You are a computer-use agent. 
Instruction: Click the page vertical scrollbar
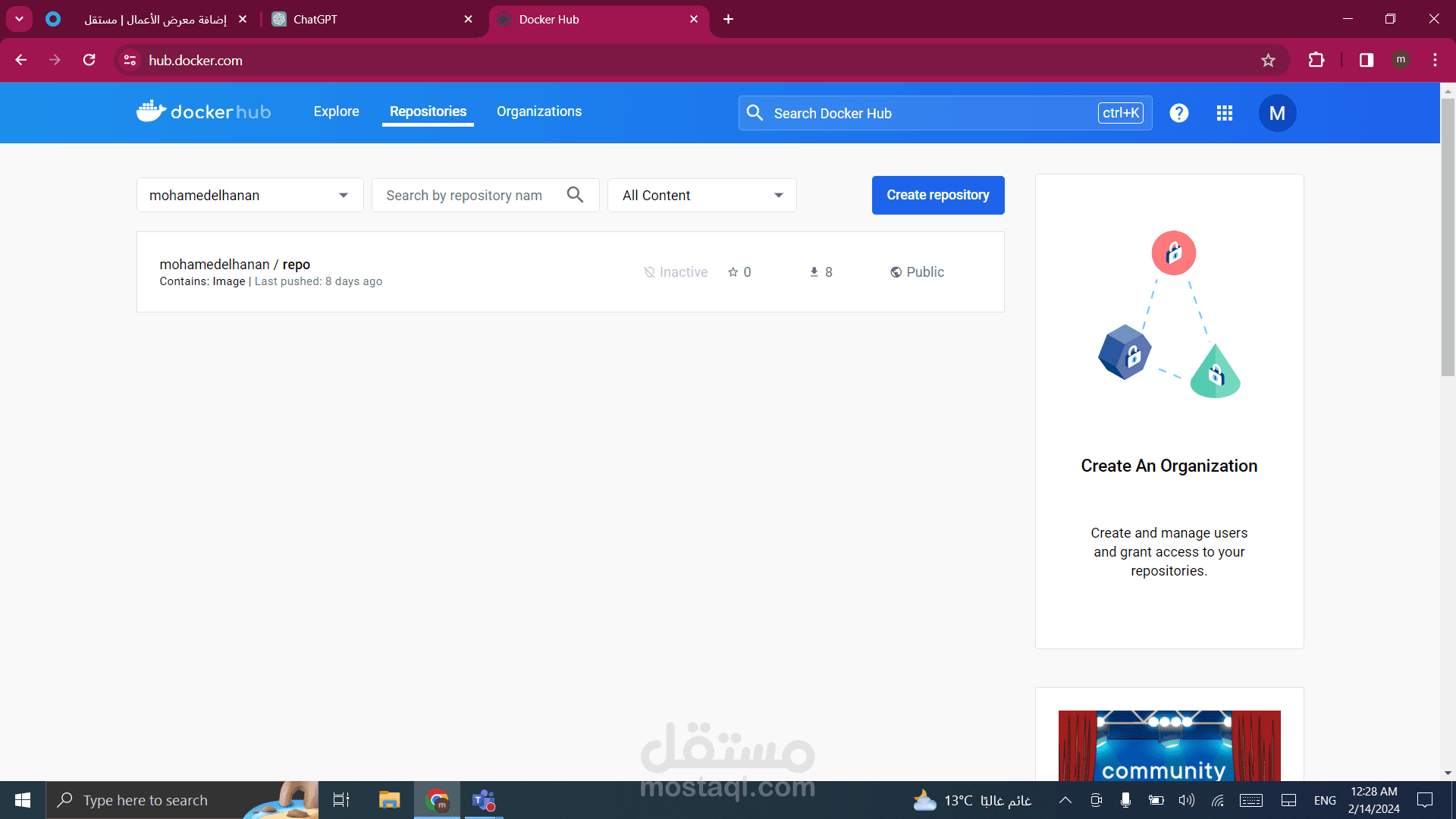click(1448, 237)
